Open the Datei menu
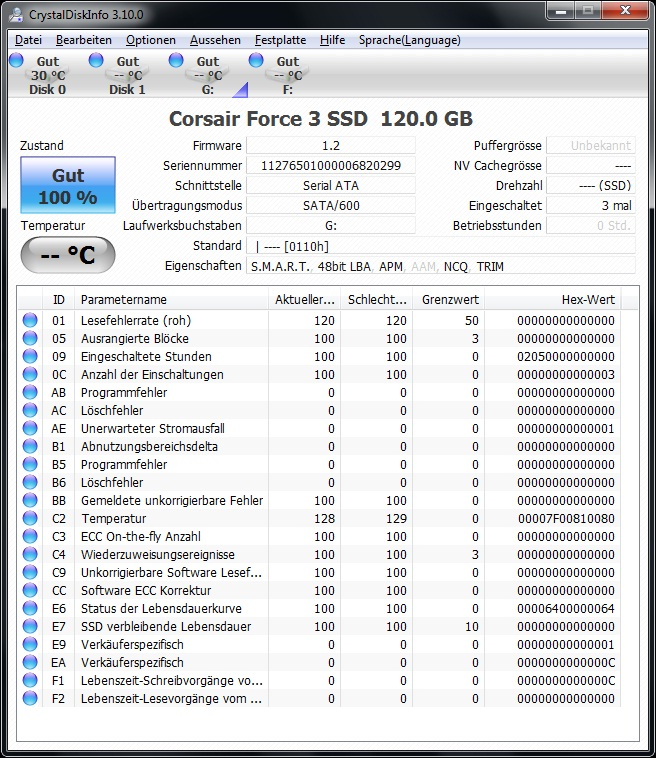This screenshot has width=656, height=758. 29,40
